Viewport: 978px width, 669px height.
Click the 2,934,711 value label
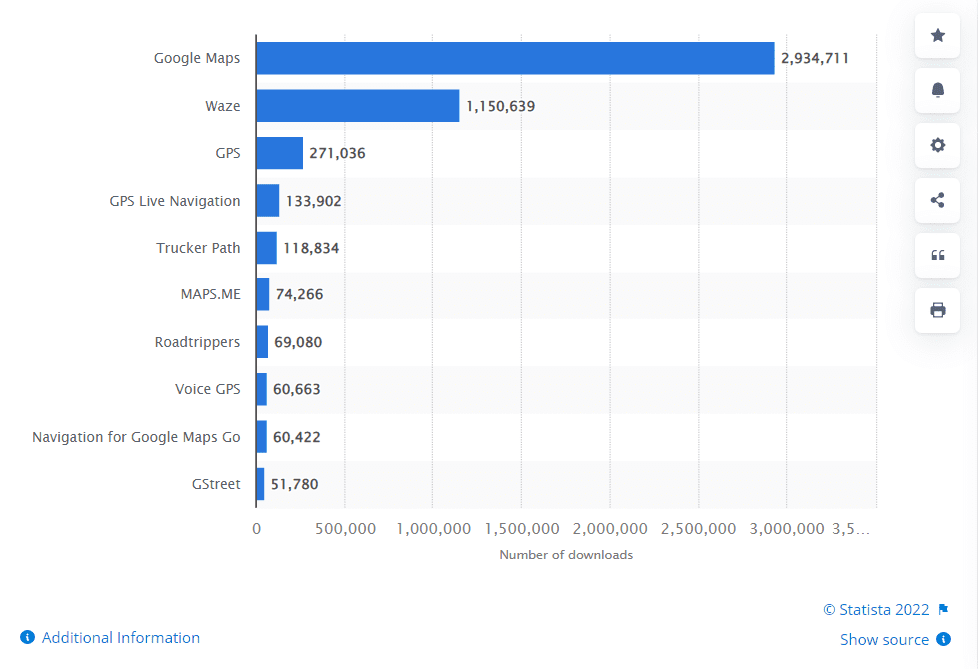[x=815, y=59]
